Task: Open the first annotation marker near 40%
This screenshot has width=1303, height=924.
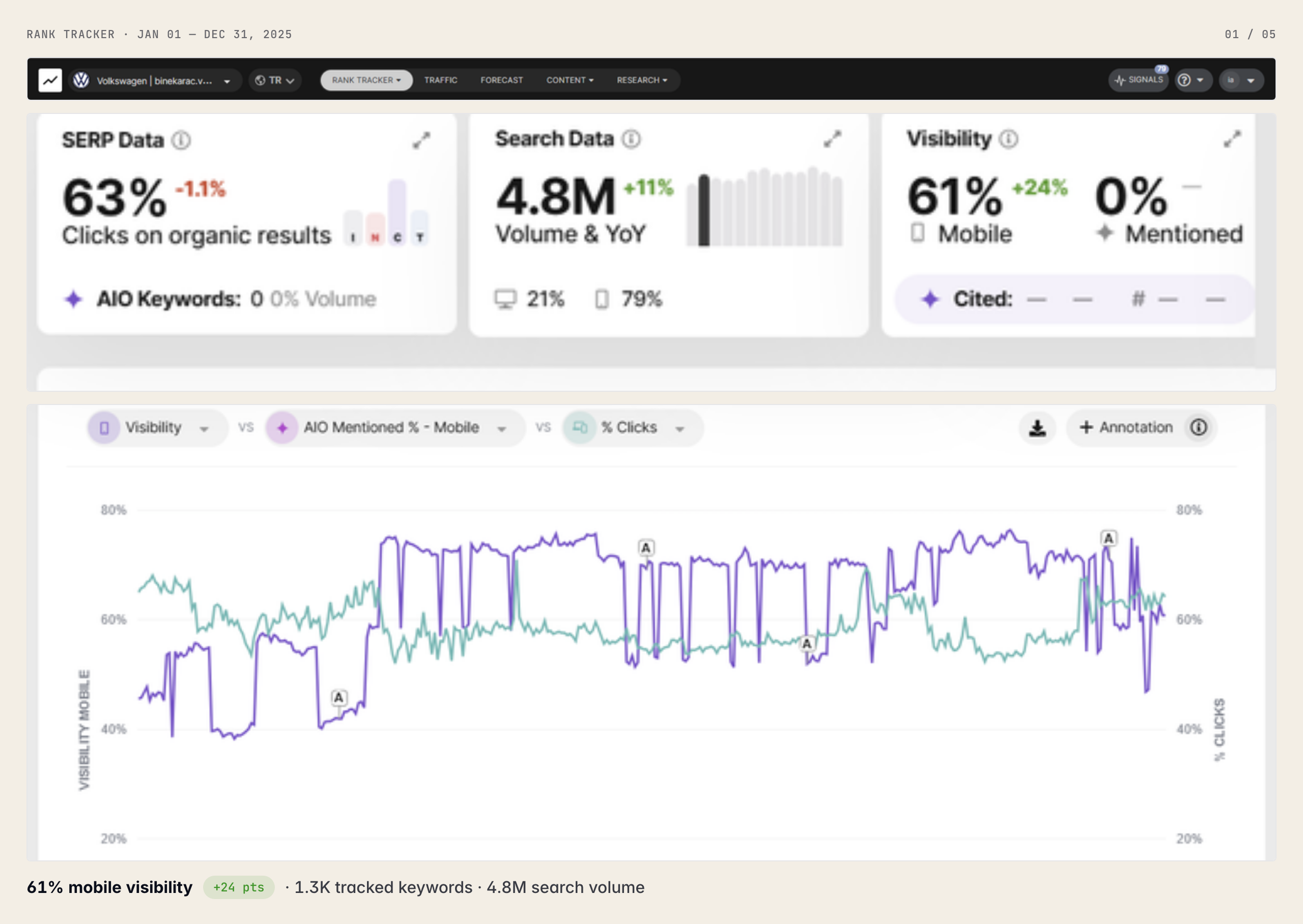Action: coord(339,698)
